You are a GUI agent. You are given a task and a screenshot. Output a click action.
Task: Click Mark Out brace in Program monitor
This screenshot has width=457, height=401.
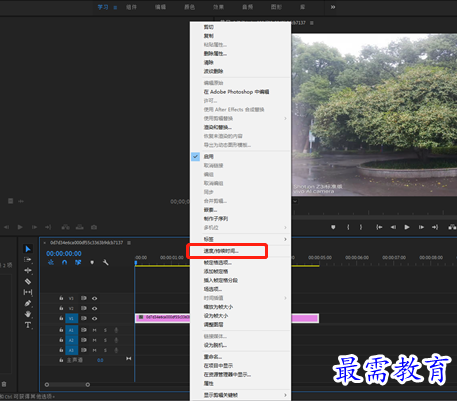[360, 227]
